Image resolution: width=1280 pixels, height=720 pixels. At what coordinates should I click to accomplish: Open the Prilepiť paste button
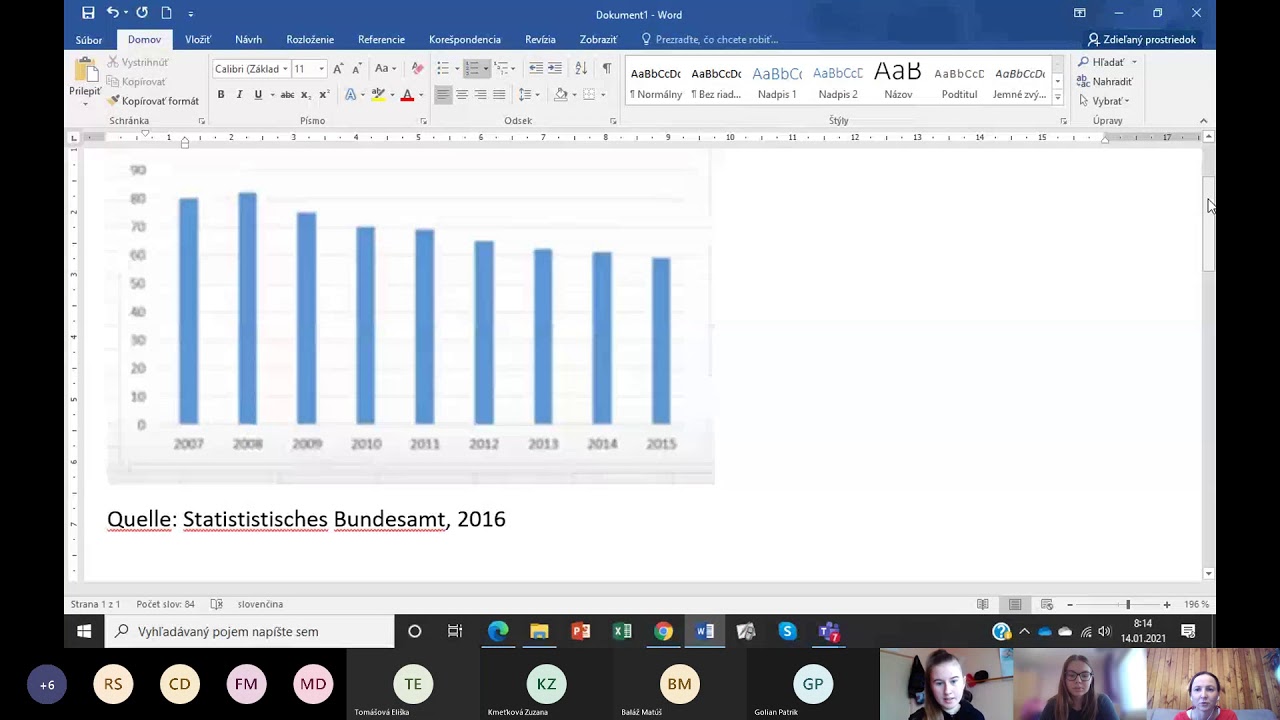click(85, 81)
